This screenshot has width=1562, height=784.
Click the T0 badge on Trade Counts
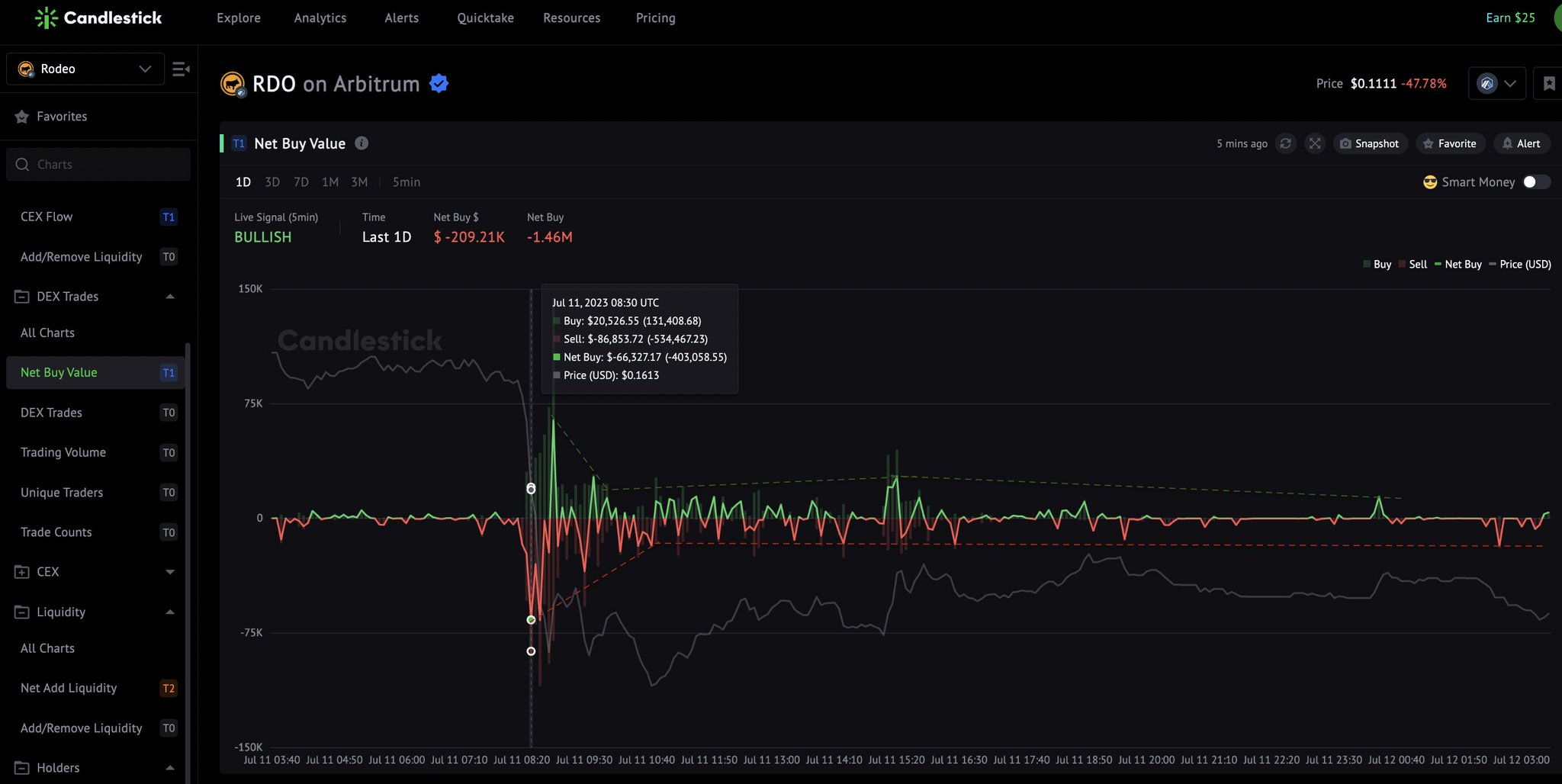pyautogui.click(x=169, y=532)
